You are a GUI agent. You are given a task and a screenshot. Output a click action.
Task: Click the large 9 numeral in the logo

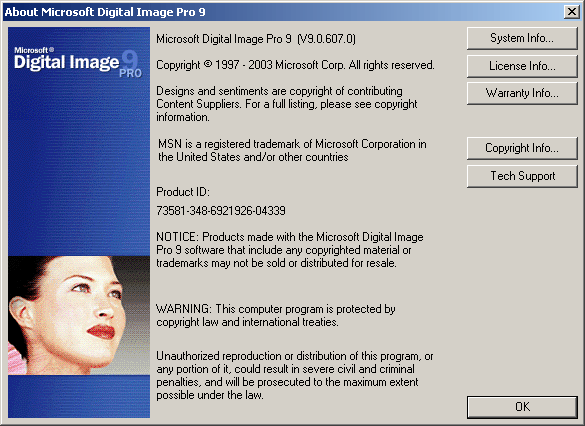point(130,60)
